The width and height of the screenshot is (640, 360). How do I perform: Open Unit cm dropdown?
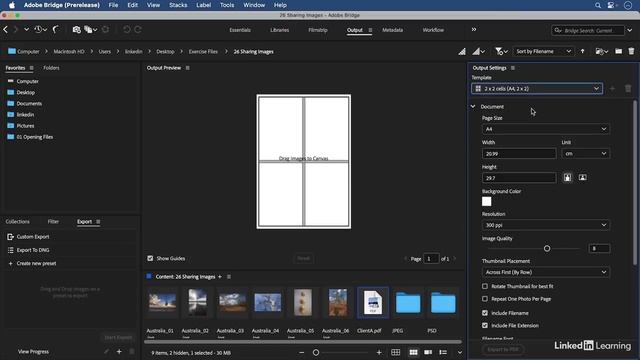[585, 153]
